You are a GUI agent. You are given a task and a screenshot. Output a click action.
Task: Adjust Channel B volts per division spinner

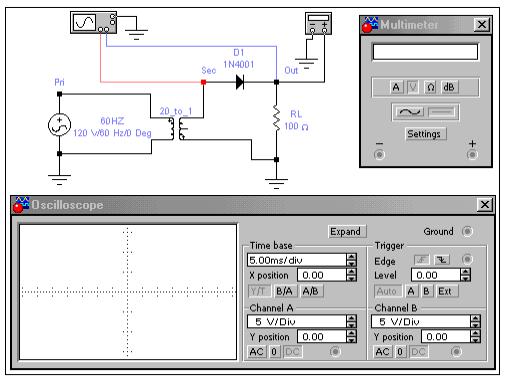[476, 322]
